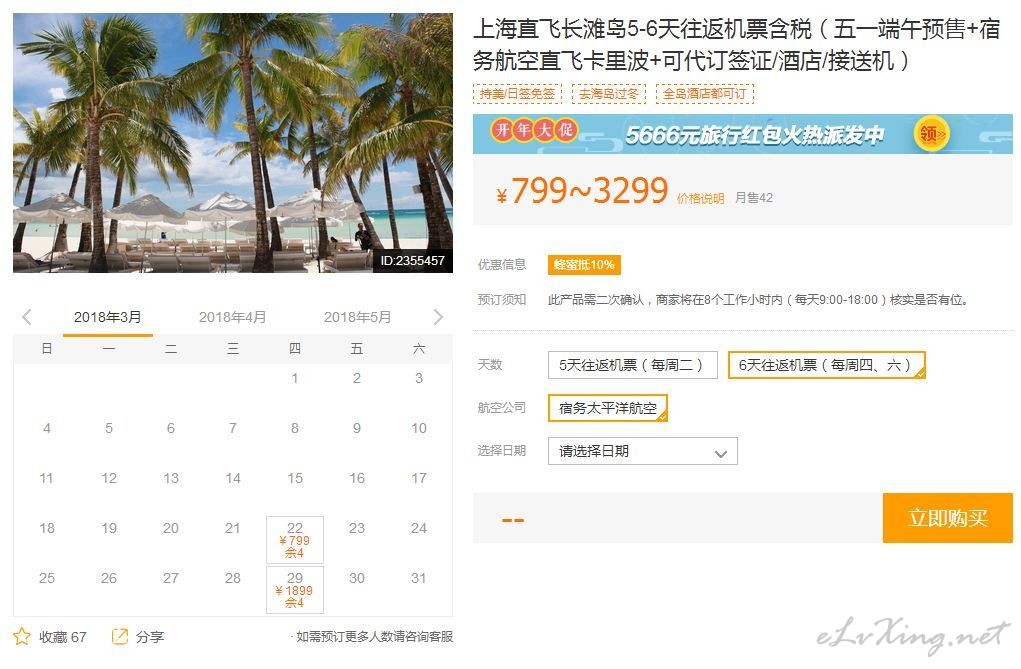The image size is (1021, 669).
Task: Click the 开年大促 promotion badge
Action: point(534,130)
